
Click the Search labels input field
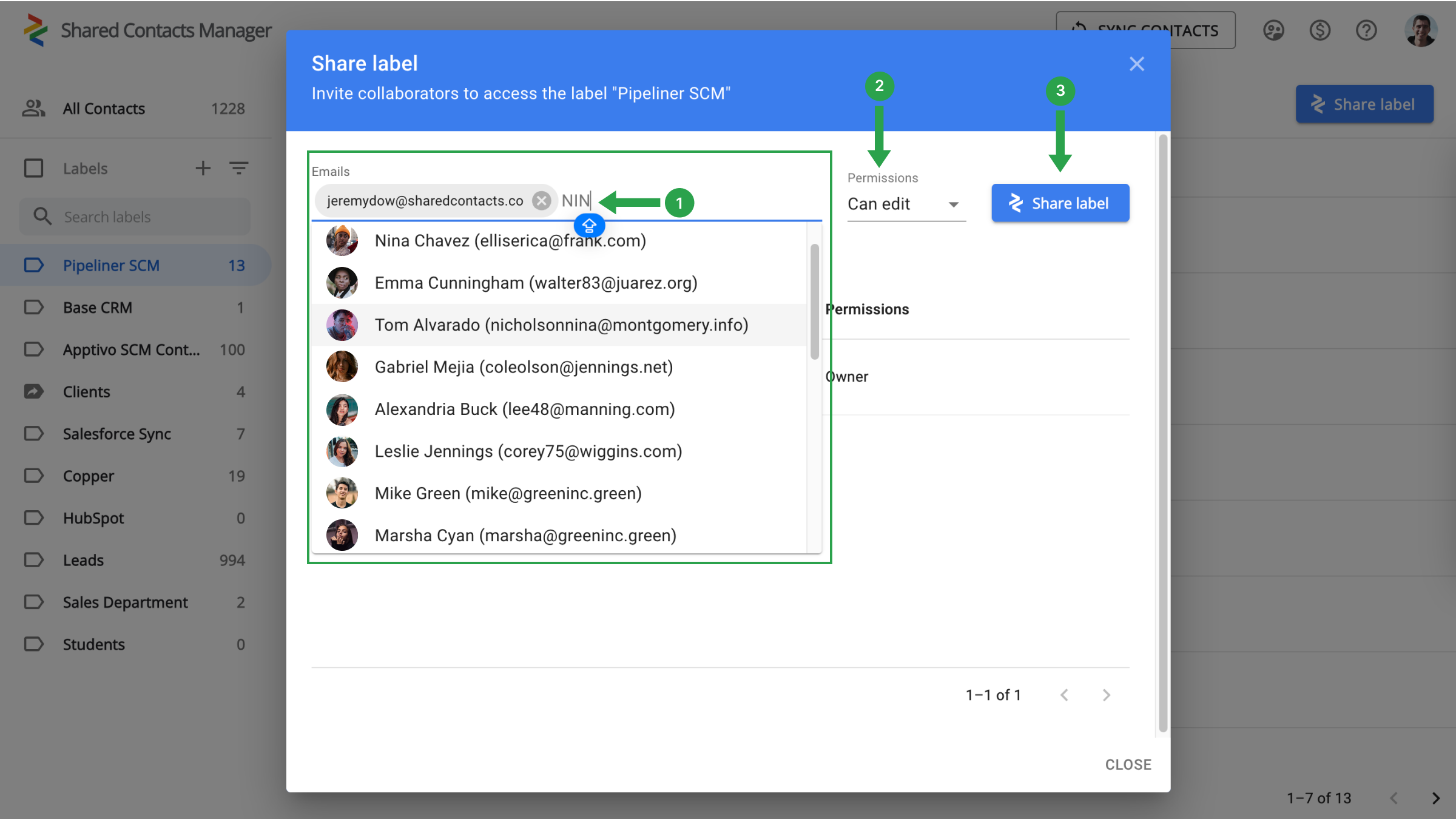coord(135,216)
